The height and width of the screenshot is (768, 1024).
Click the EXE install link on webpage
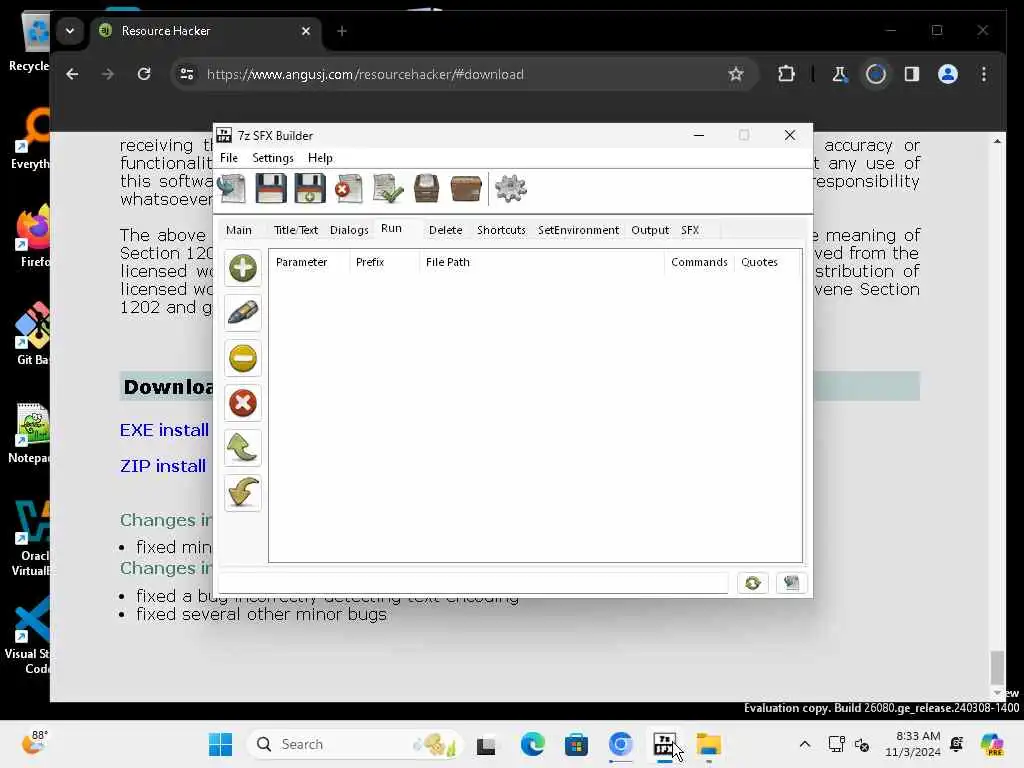point(165,430)
